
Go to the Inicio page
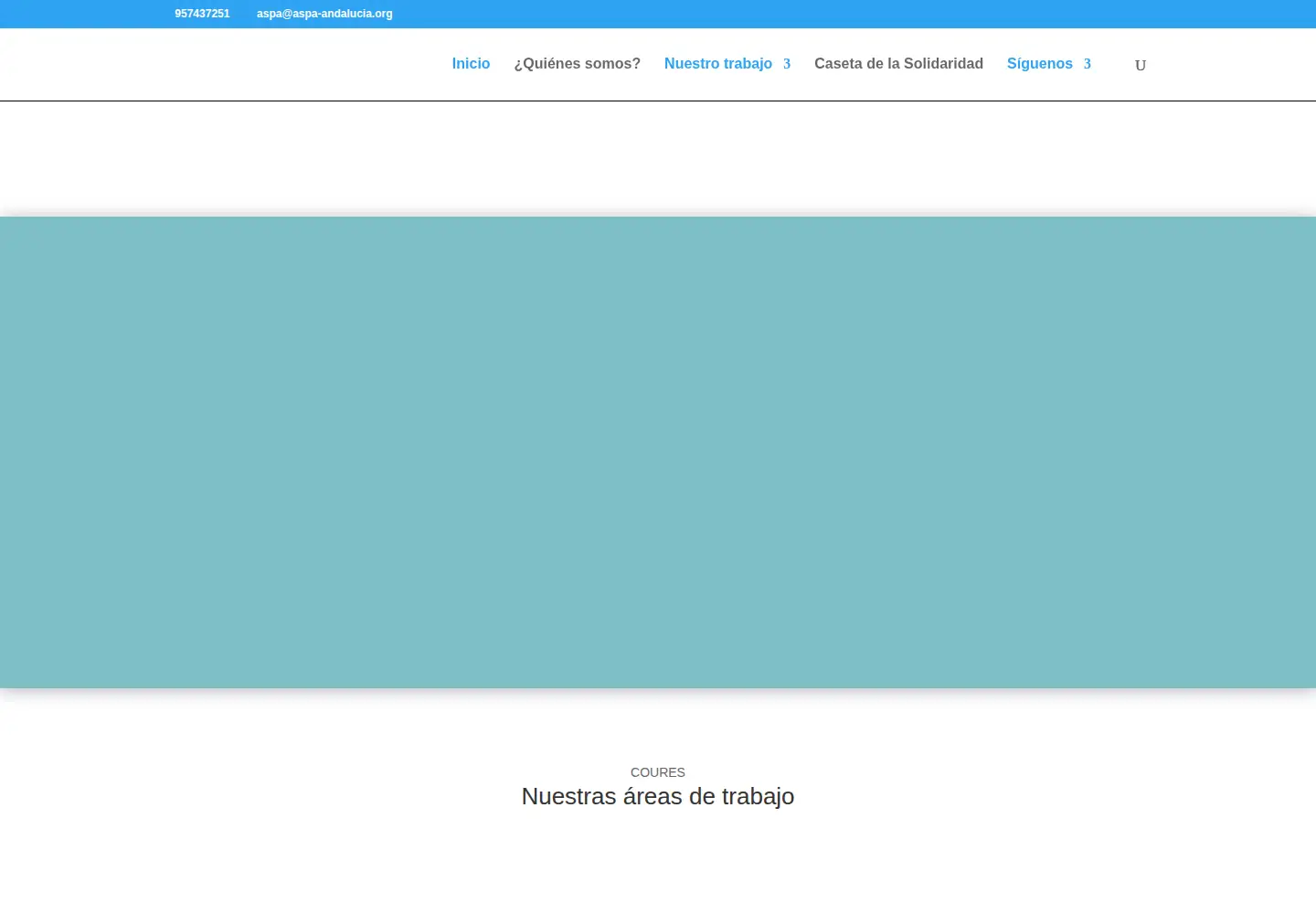(x=471, y=64)
